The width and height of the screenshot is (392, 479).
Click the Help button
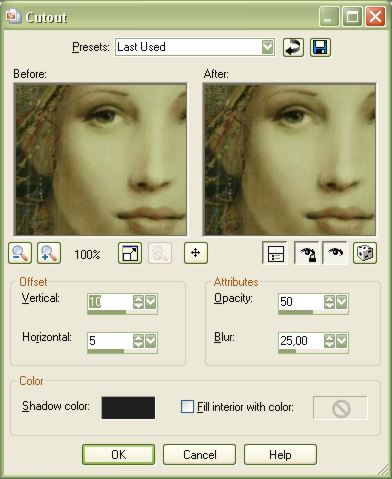point(280,455)
